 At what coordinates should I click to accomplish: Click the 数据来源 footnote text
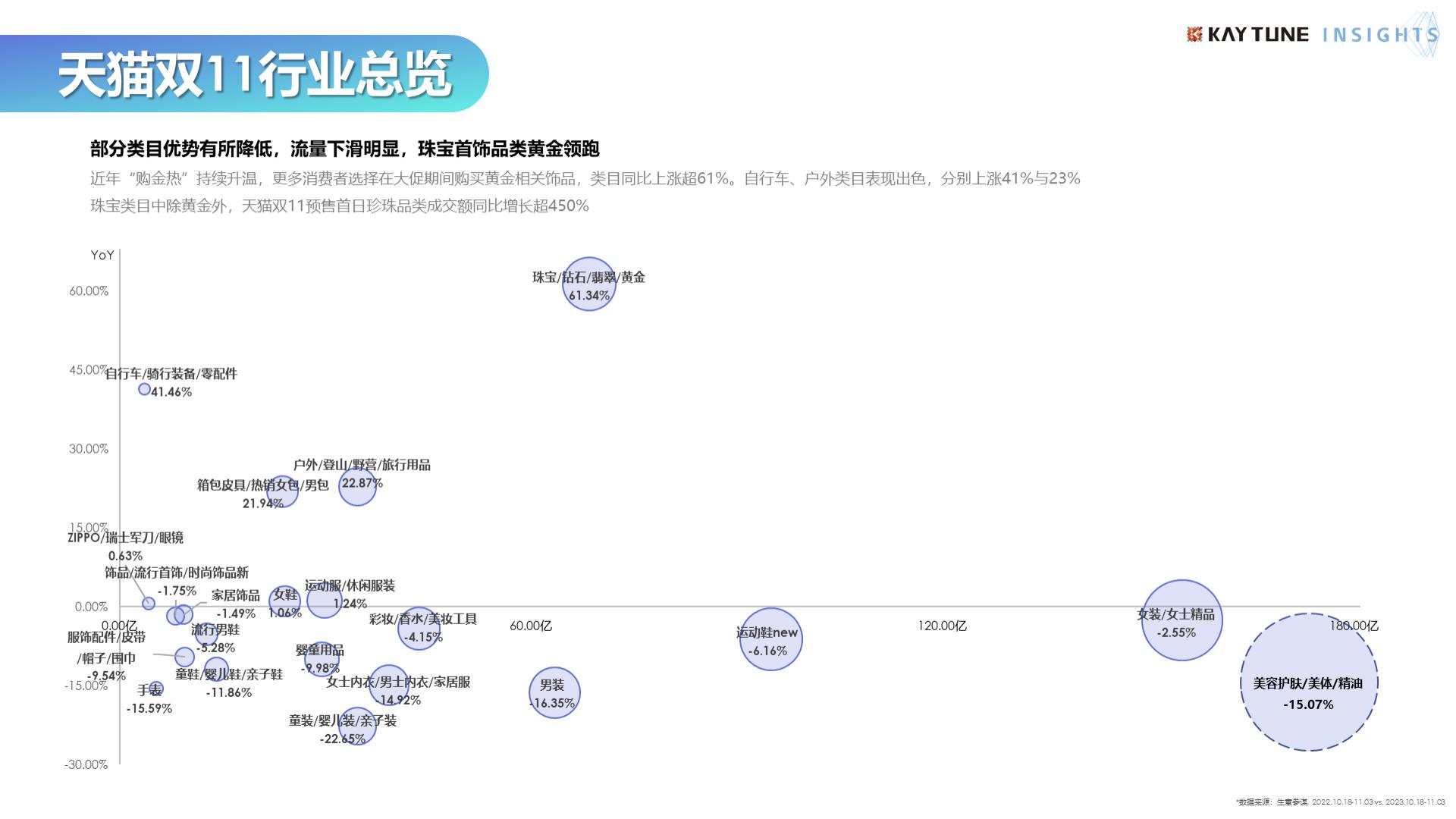click(x=1340, y=802)
